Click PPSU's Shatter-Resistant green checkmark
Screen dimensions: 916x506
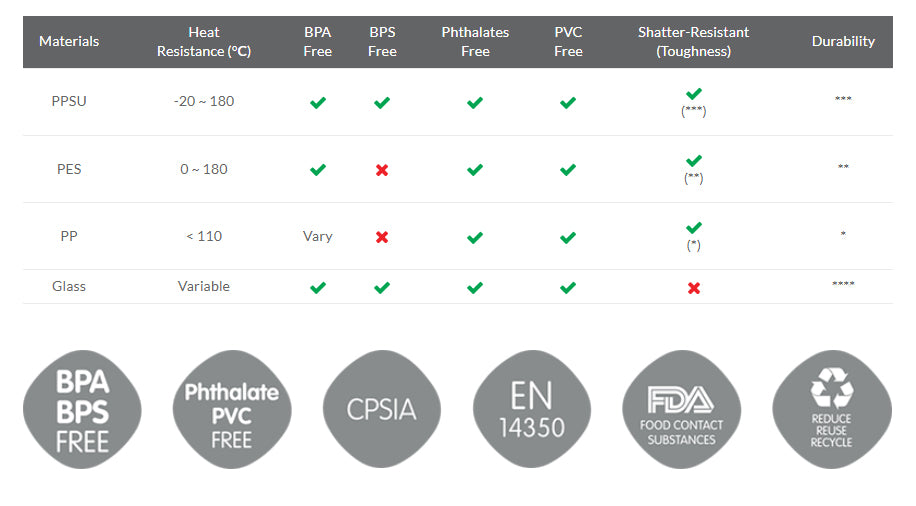tap(694, 93)
